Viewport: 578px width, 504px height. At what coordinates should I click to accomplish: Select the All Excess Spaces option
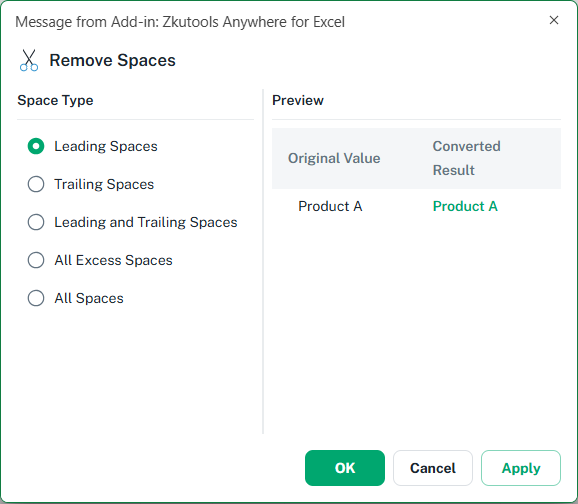36,260
